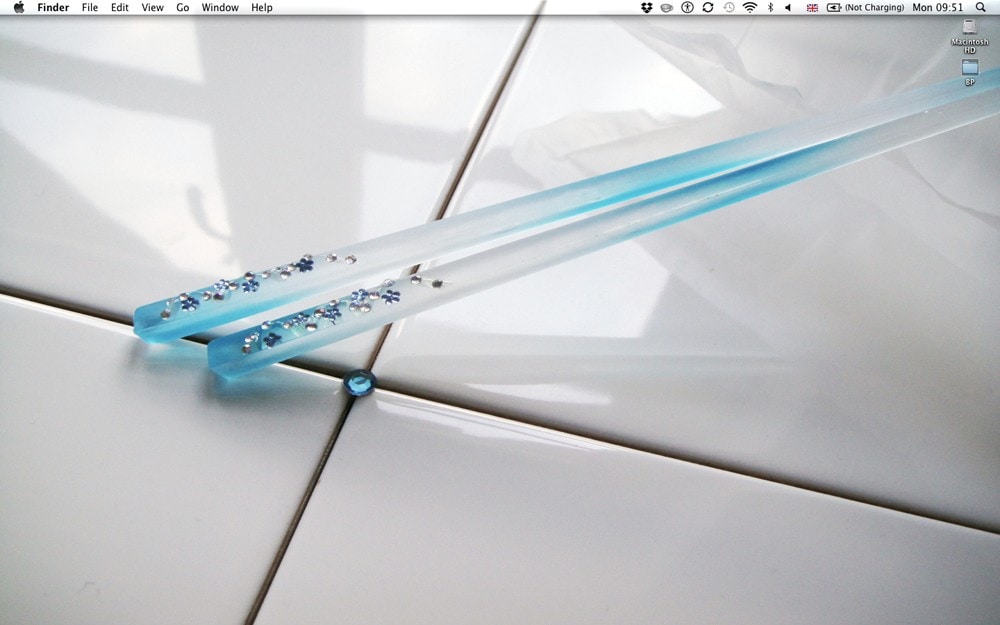Select the BP folder on desktop

[x=969, y=68]
